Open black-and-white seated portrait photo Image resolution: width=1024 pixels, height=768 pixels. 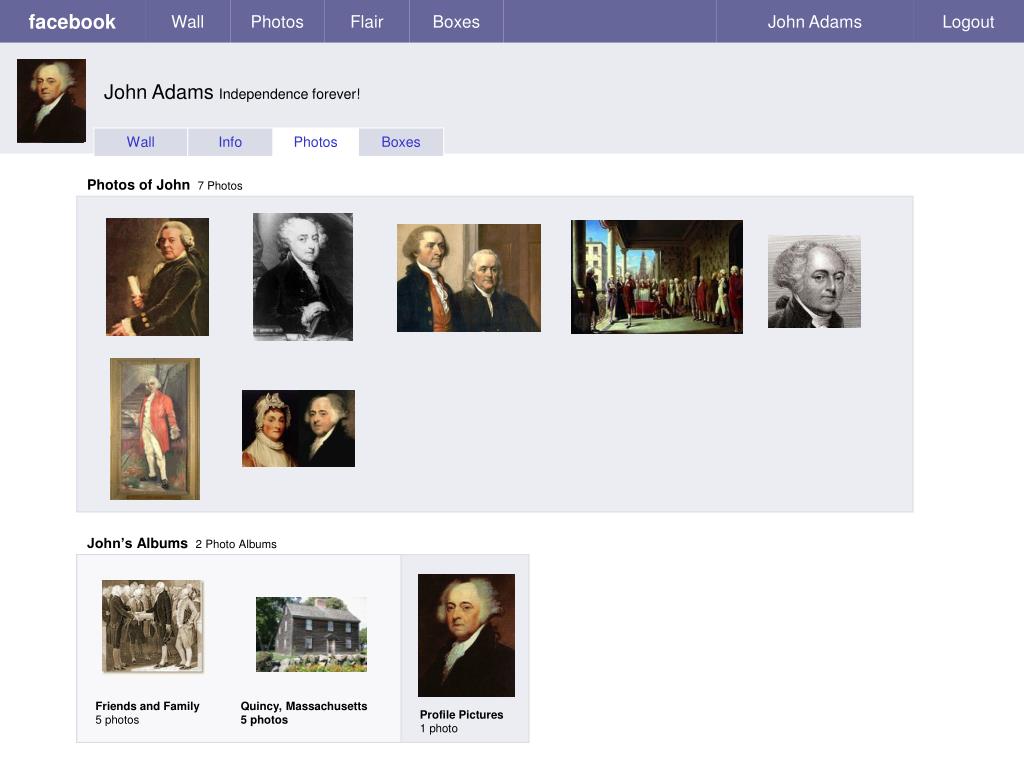[303, 276]
